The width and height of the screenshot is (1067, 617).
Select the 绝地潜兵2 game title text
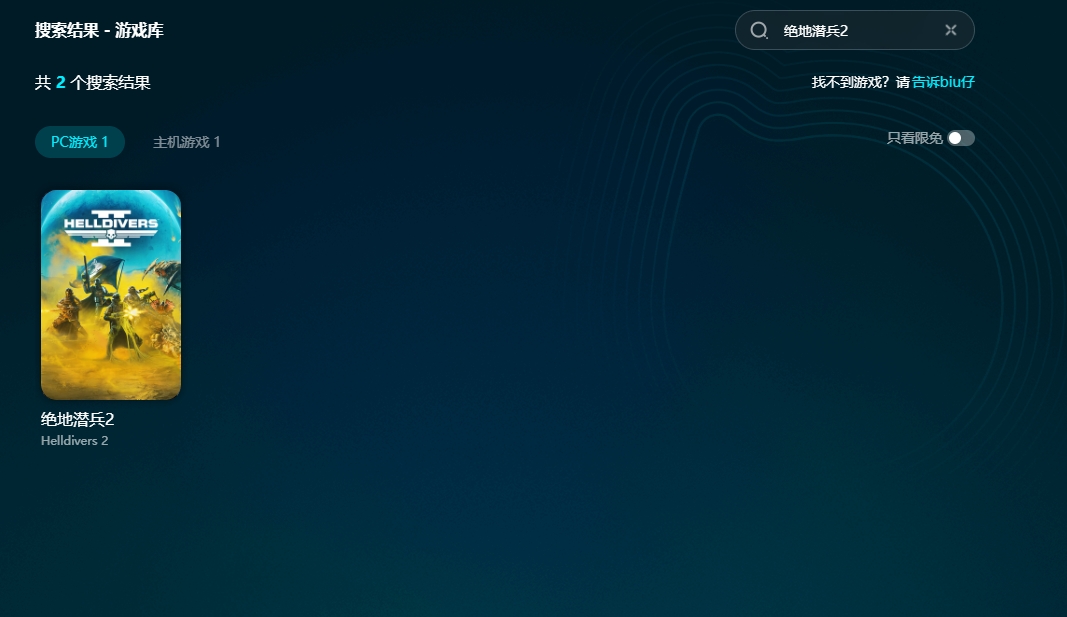tap(78, 419)
